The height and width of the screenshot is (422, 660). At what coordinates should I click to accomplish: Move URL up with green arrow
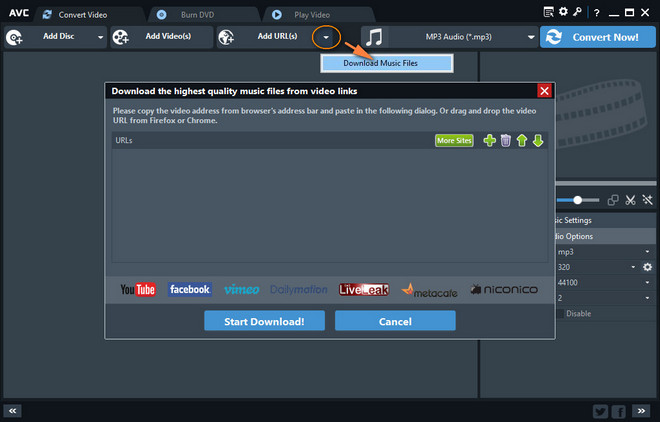click(522, 141)
